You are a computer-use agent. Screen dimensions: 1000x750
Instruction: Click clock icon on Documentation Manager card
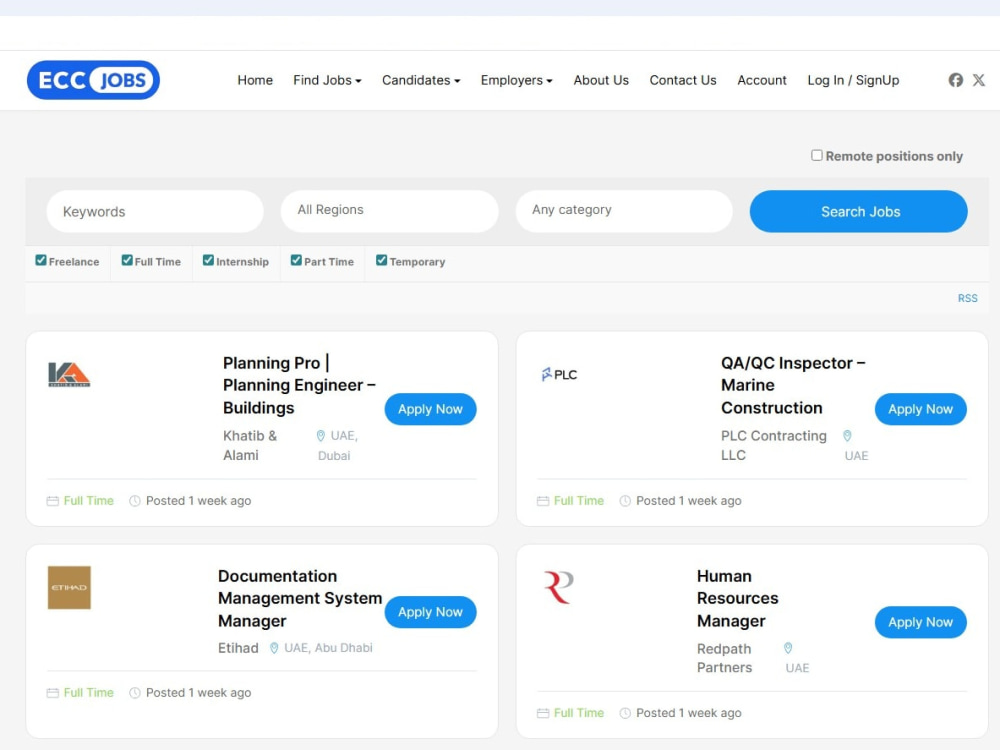(135, 693)
